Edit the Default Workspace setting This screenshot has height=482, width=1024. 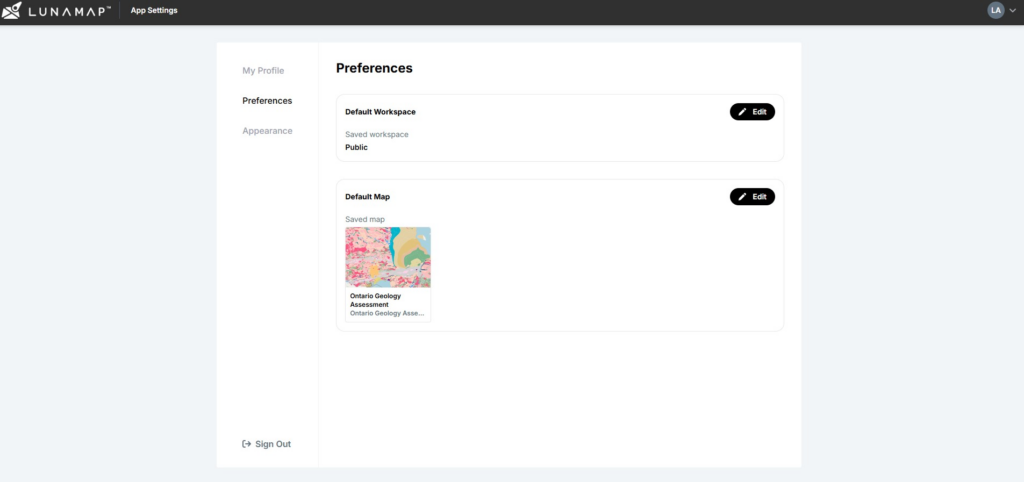coord(752,112)
